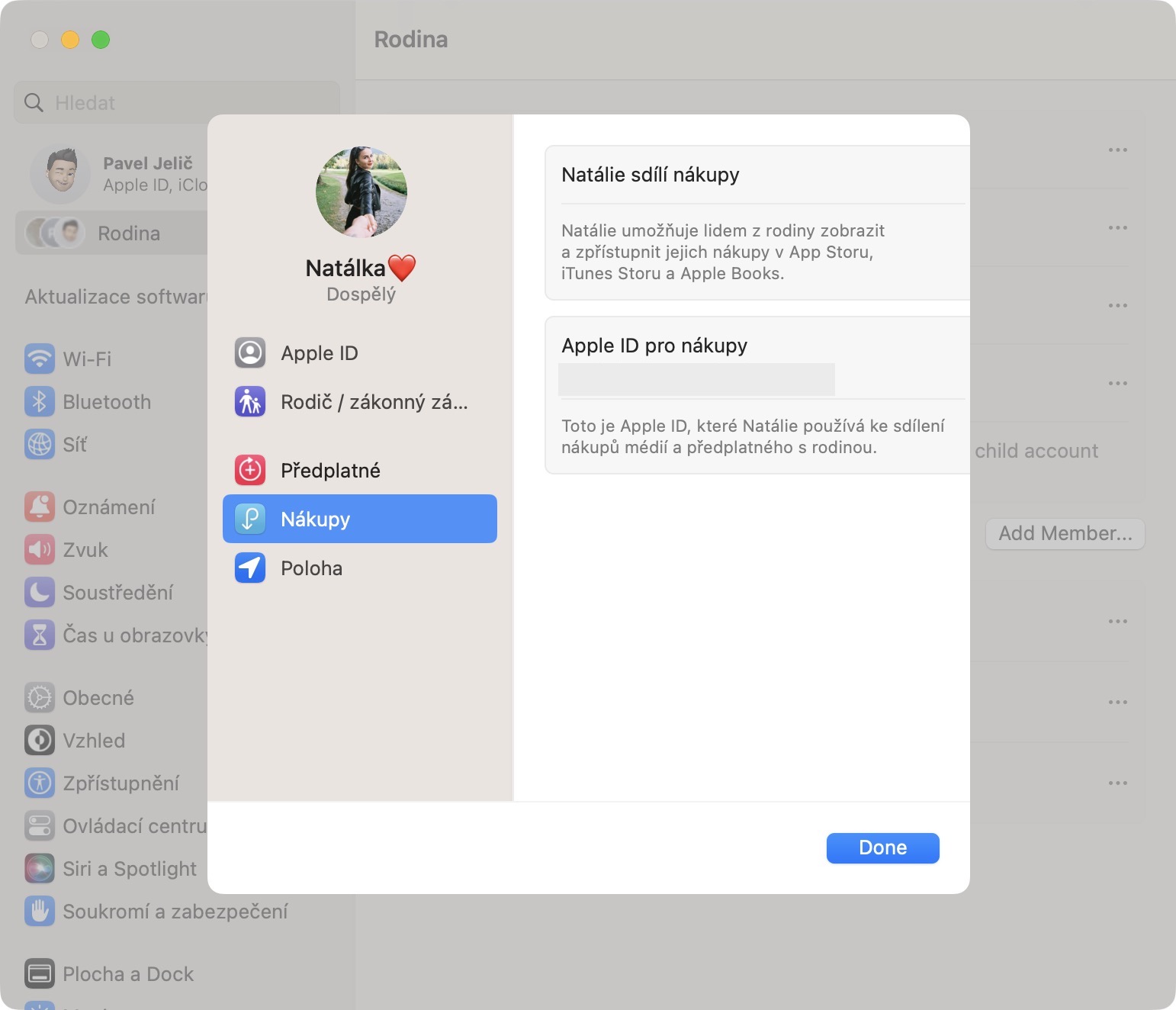Image resolution: width=1176 pixels, height=1010 pixels.
Task: Click the "Natálie sdílí nákupy" heading
Action: (651, 175)
